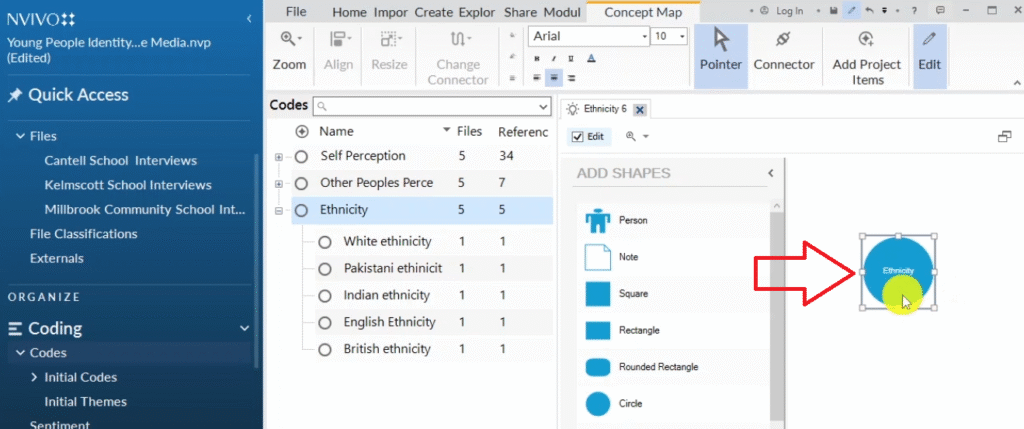Click the Square shape icon

pyautogui.click(x=598, y=294)
